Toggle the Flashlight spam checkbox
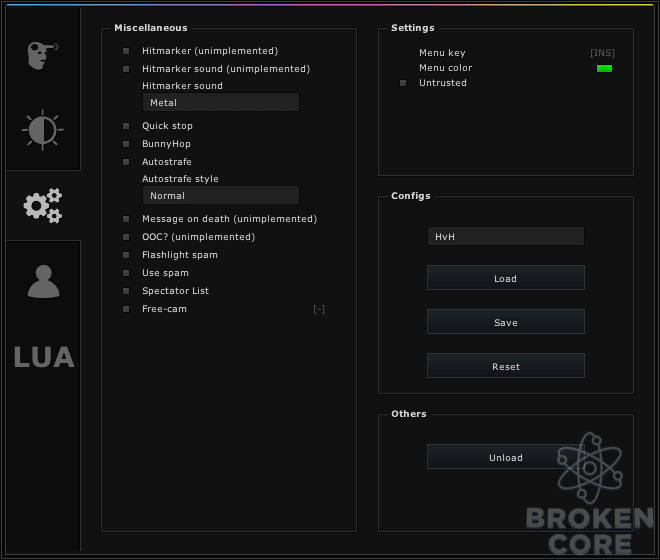Image resolution: width=660 pixels, height=560 pixels. tap(126, 255)
